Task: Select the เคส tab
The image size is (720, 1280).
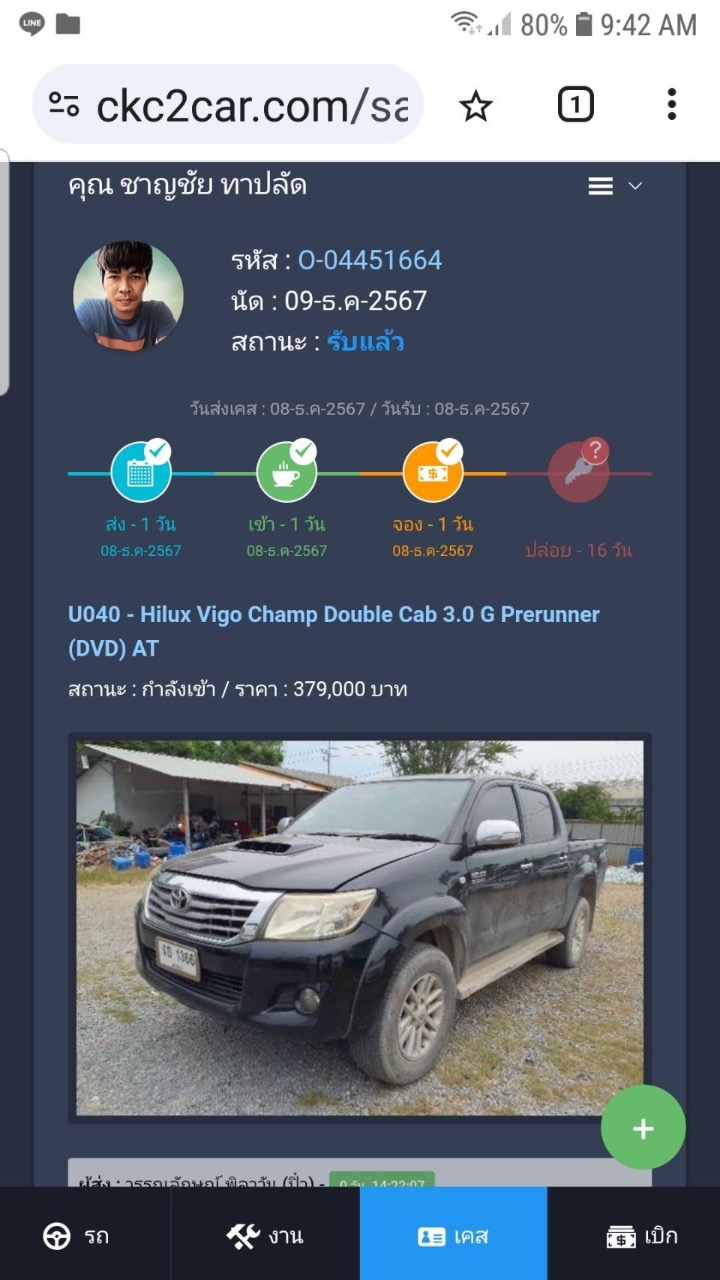Action: point(454,1236)
